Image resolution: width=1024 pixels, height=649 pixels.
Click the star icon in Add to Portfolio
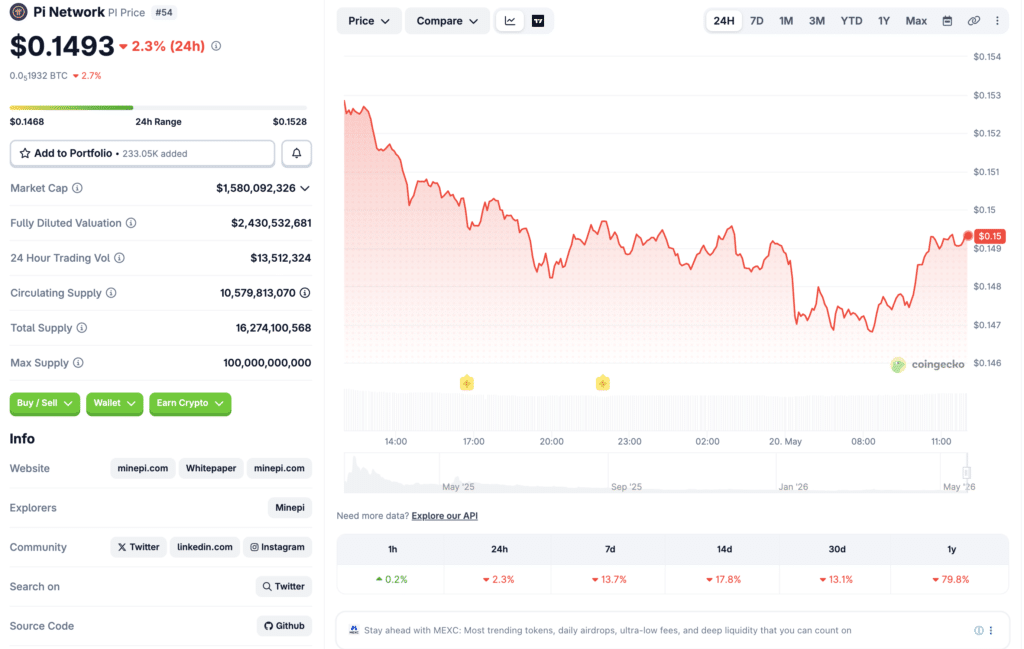tap(25, 153)
